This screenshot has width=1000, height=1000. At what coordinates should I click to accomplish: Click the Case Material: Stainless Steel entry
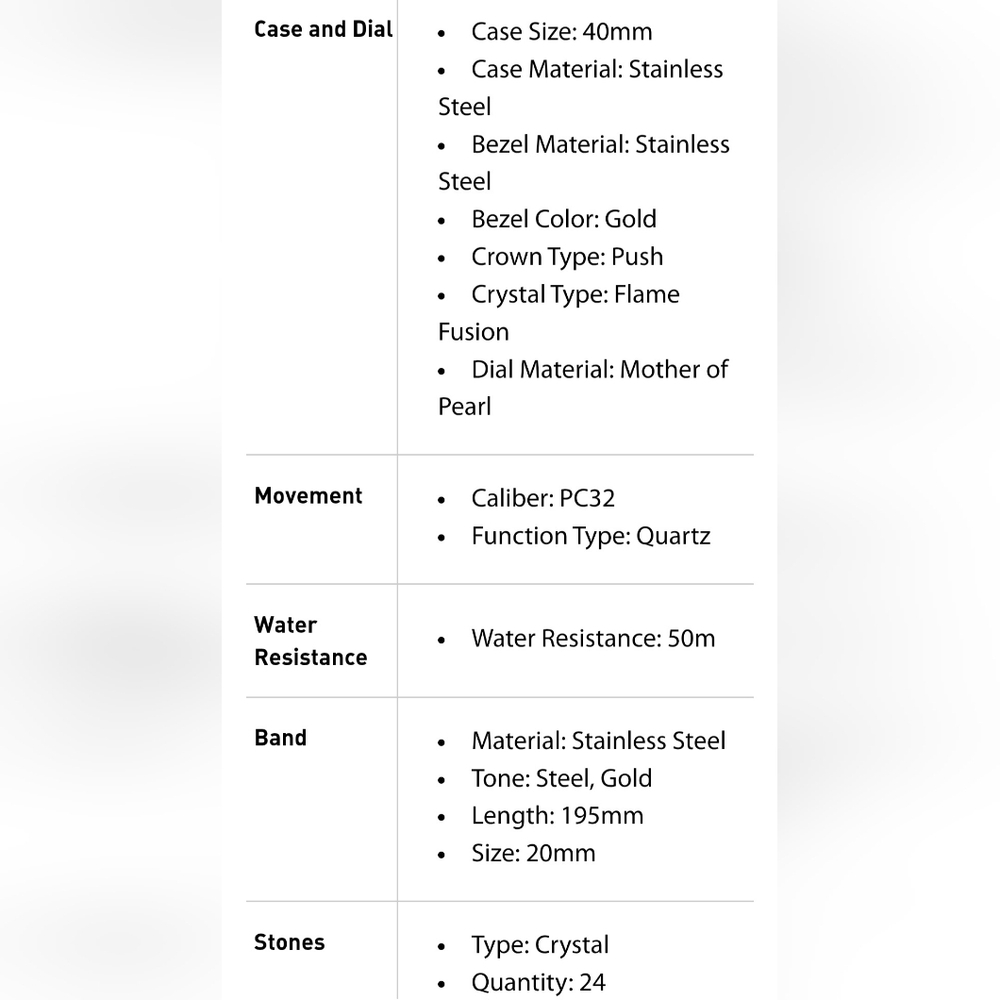point(581,88)
